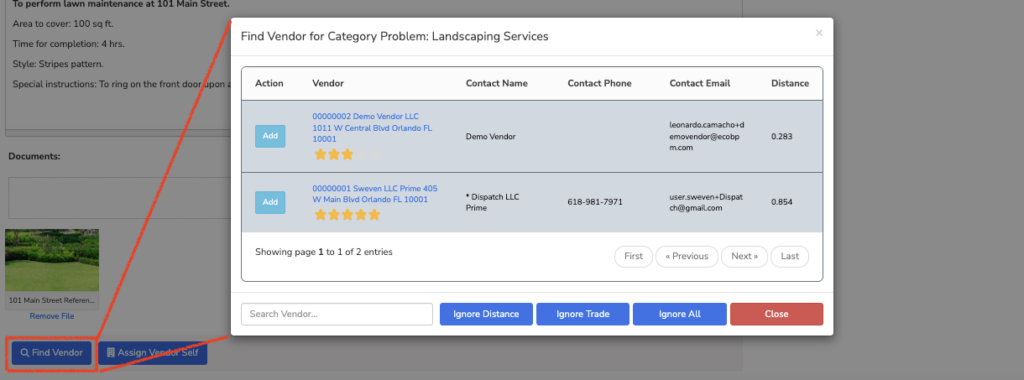Click the contact name Demo Vendor
This screenshot has height=380, width=1024.
(x=490, y=136)
